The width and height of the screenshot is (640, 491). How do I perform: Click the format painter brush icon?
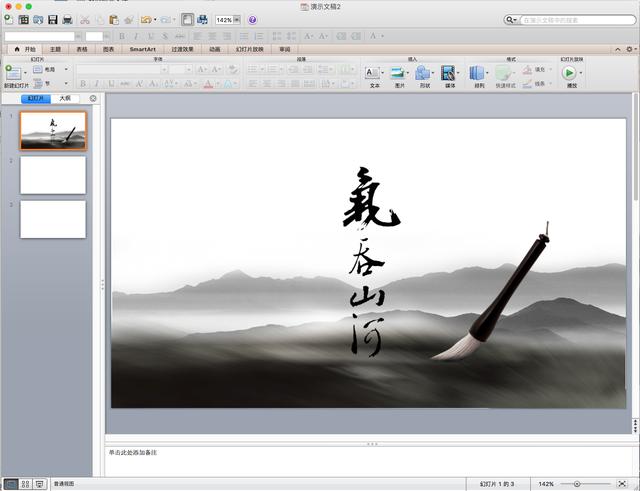click(x=129, y=20)
